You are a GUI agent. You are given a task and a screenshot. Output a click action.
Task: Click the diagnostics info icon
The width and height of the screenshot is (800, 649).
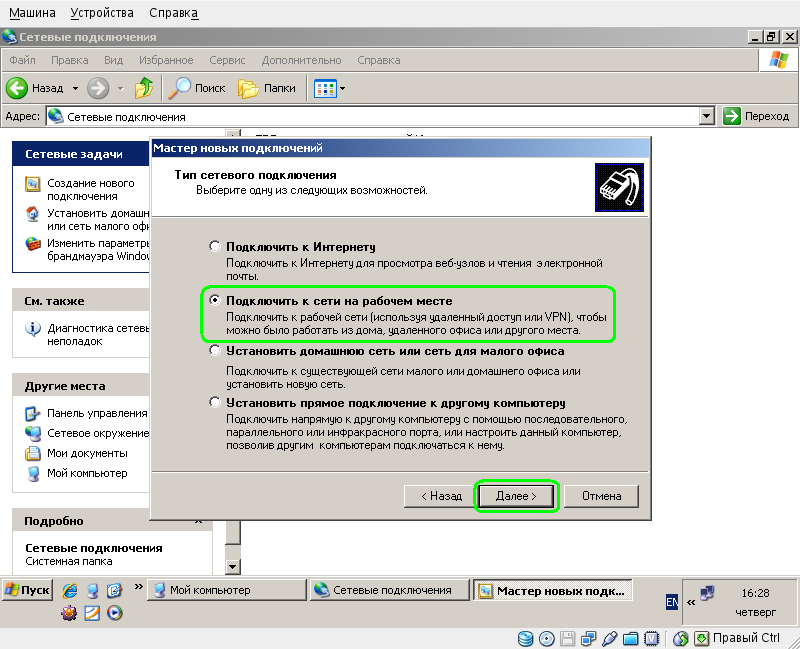[33, 328]
